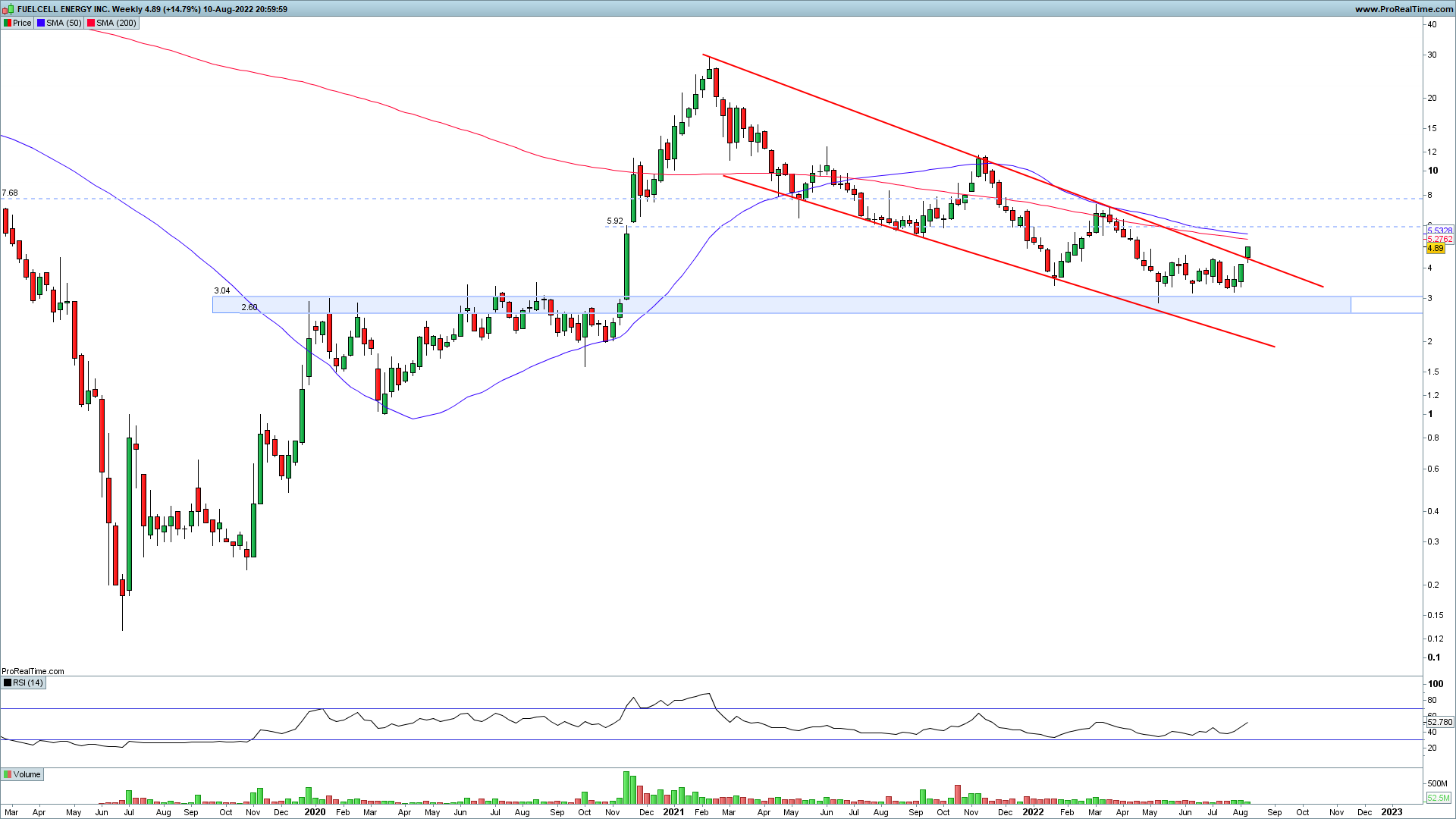Screen dimensions: 1456x819
Task: Click the Price legend color icon
Action: [8, 23]
